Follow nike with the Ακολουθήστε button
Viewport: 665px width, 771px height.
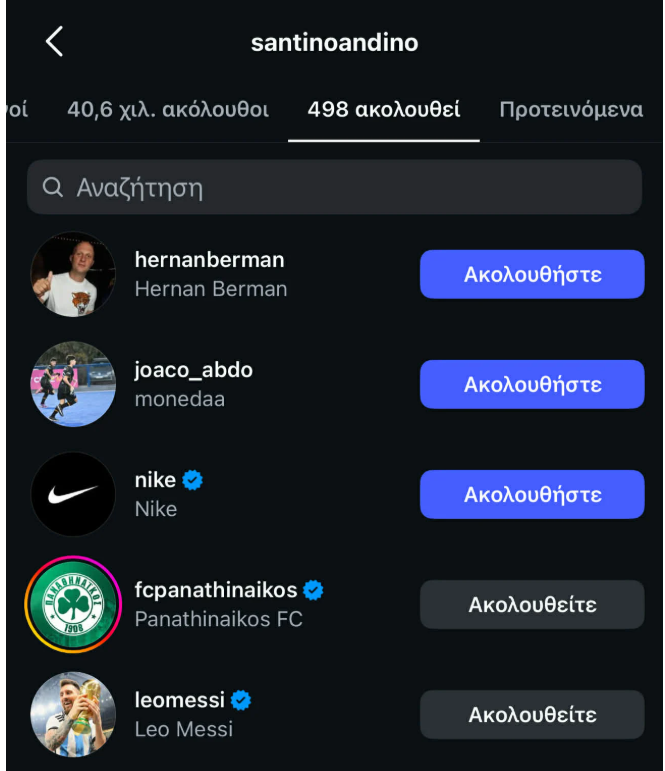coord(532,494)
